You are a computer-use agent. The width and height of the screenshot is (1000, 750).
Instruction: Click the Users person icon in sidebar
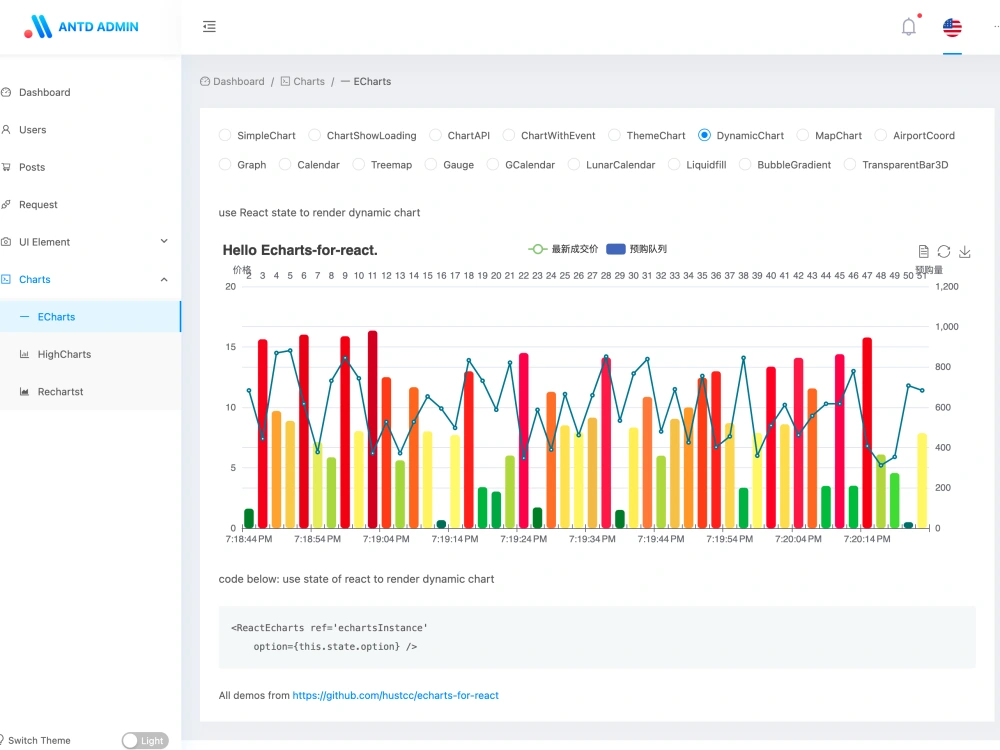click(6, 129)
